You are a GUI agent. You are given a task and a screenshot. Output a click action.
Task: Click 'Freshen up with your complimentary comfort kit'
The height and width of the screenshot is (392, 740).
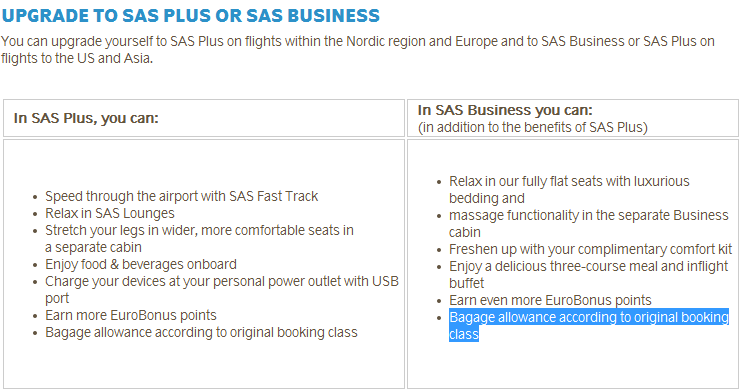coord(590,249)
